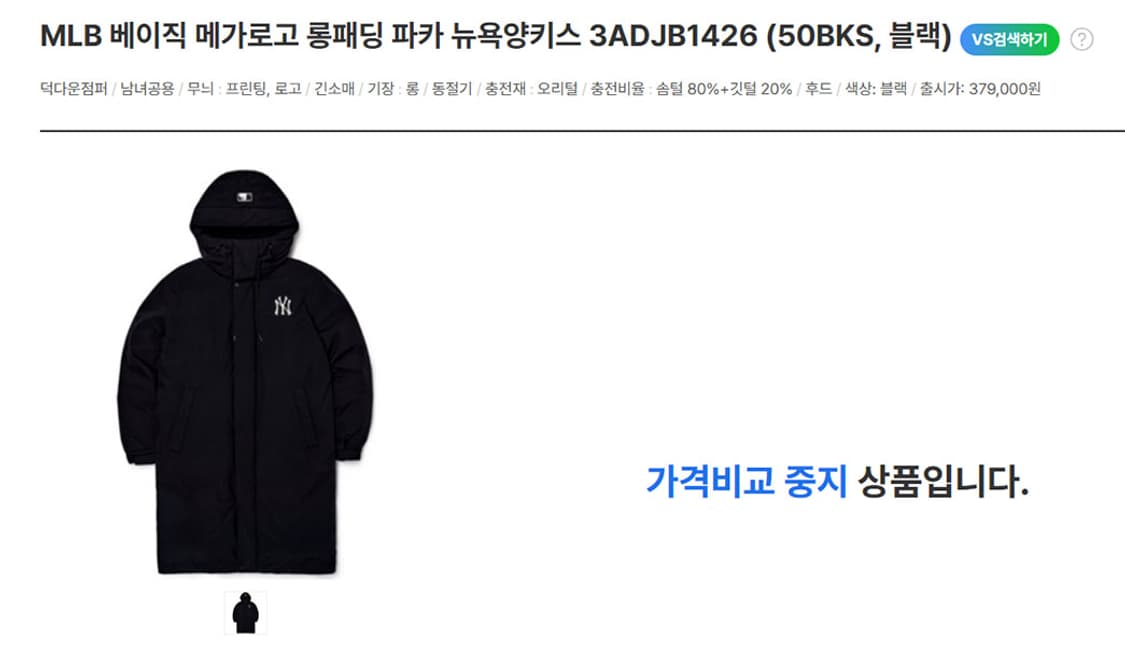Click the 출시가 379,000원 price text
Image resolution: width=1125 pixels, height=646 pixels.
pos(980,89)
